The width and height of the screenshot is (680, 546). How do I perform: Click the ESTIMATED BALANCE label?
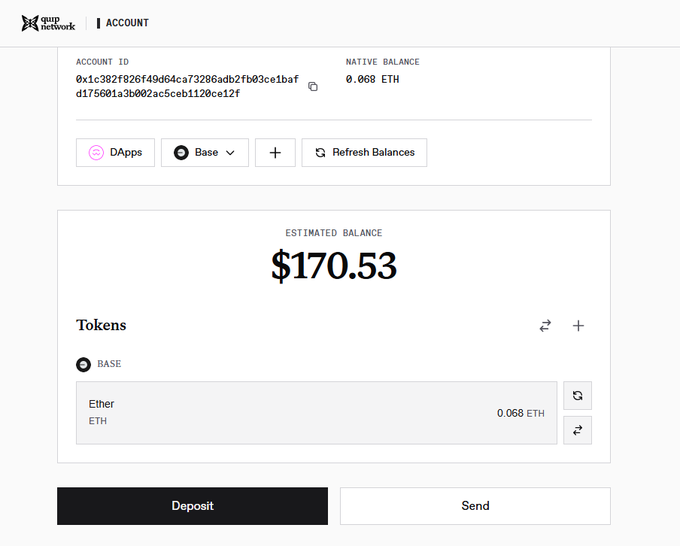tap(333, 233)
